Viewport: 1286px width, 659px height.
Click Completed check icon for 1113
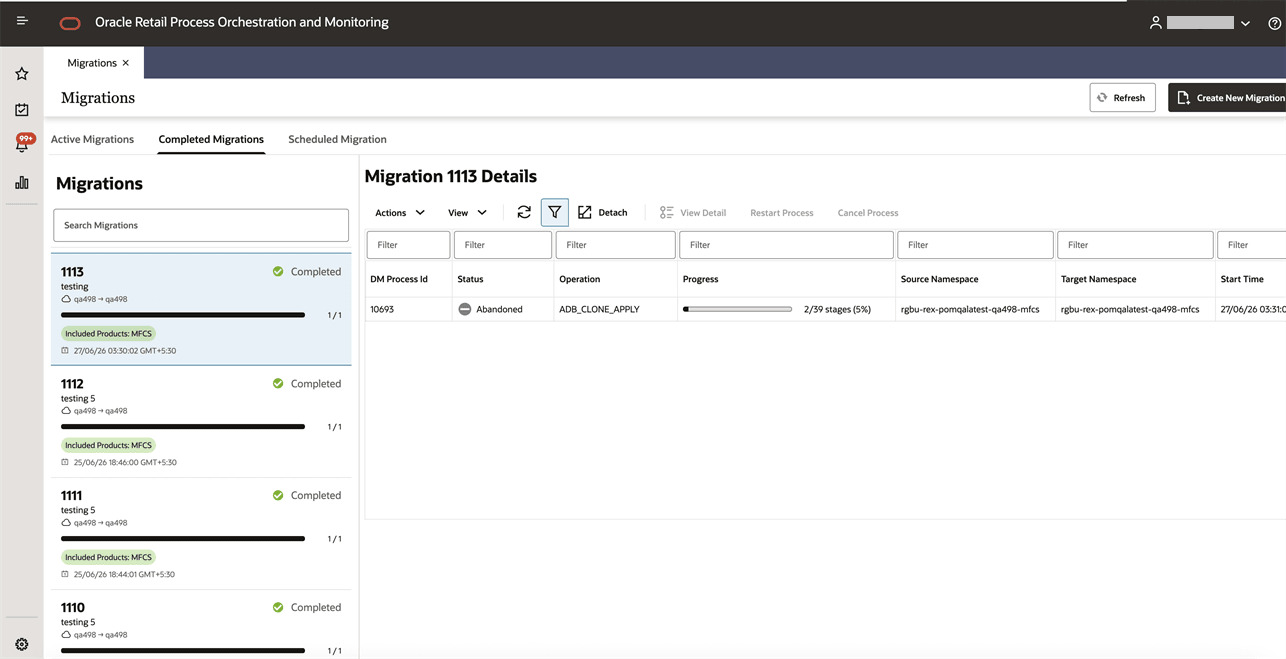pyautogui.click(x=278, y=271)
